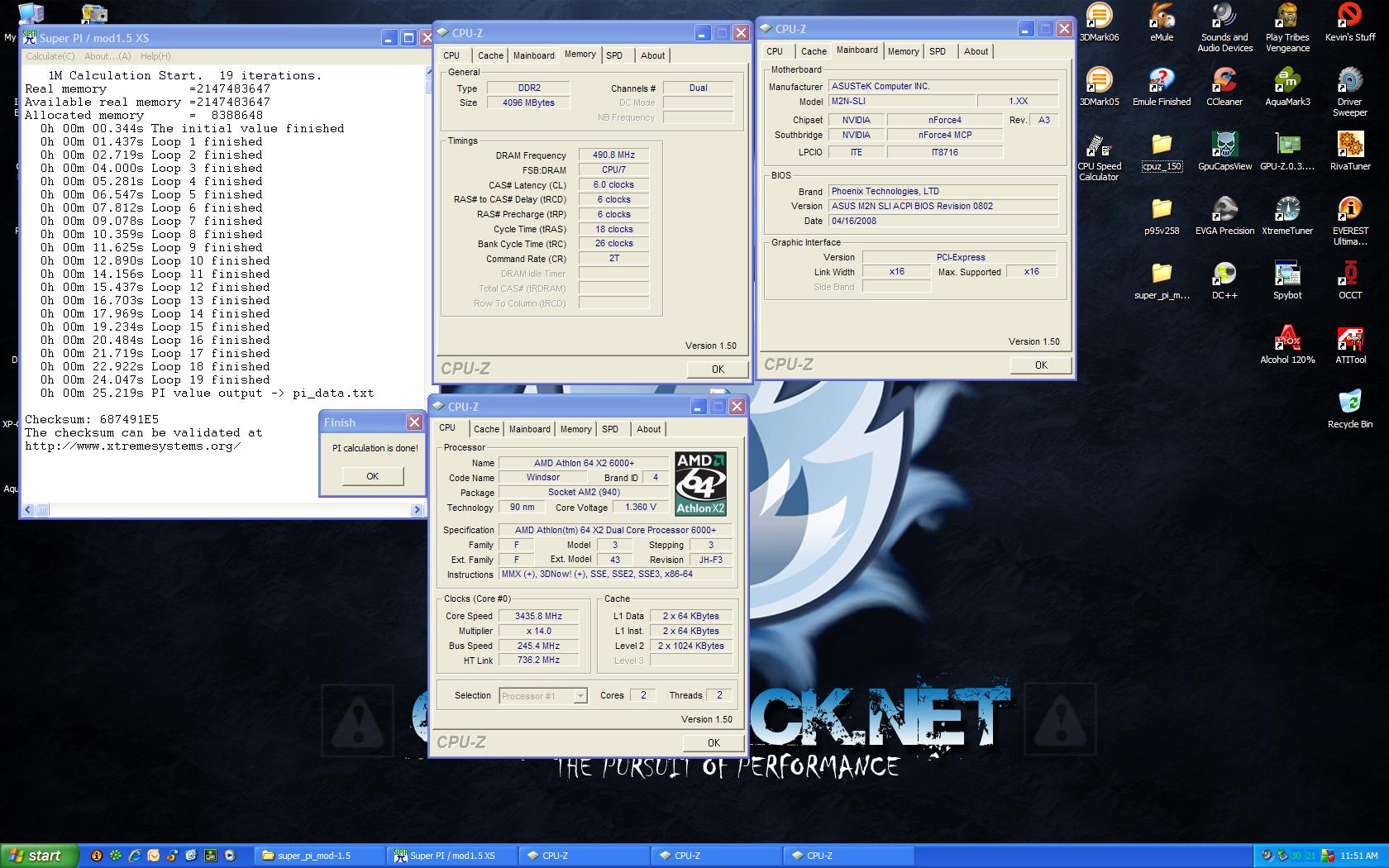Close the Finish dialog
This screenshot has width=1389, height=868.
tap(414, 422)
